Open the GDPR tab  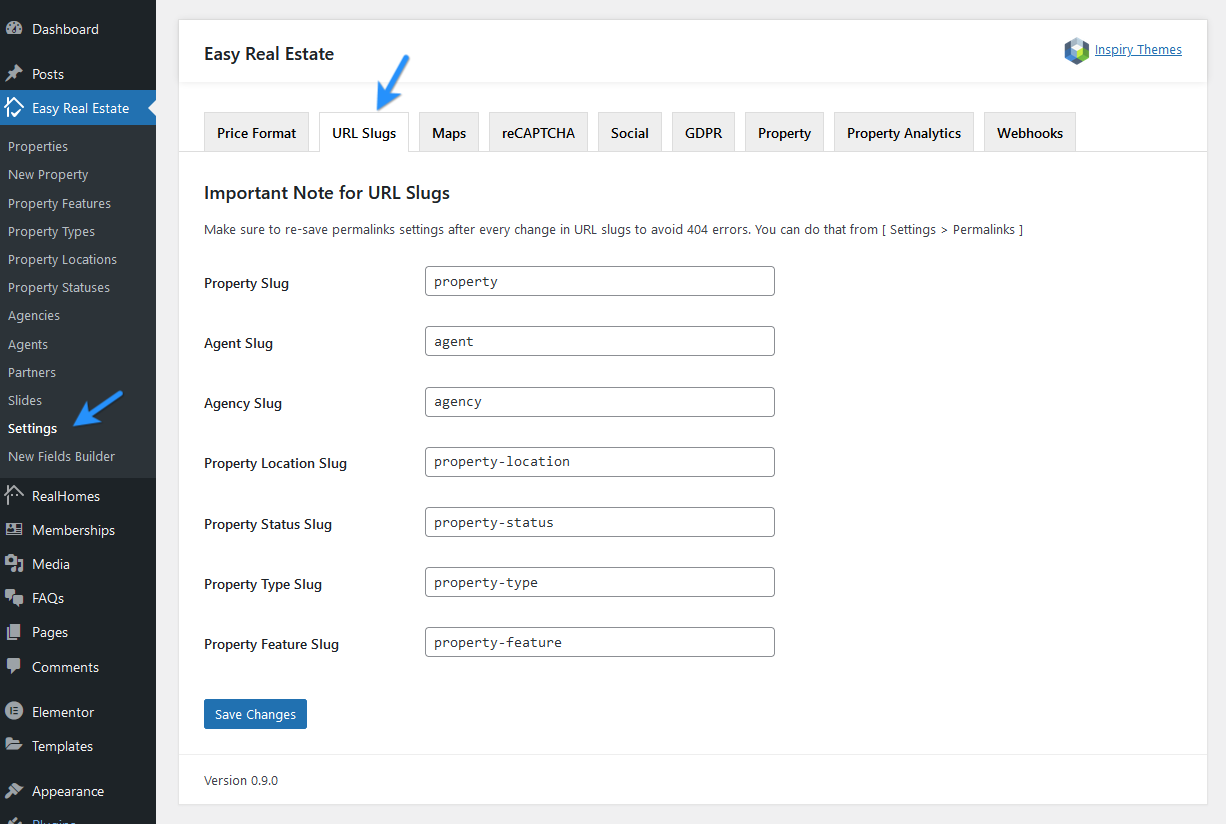pos(703,133)
